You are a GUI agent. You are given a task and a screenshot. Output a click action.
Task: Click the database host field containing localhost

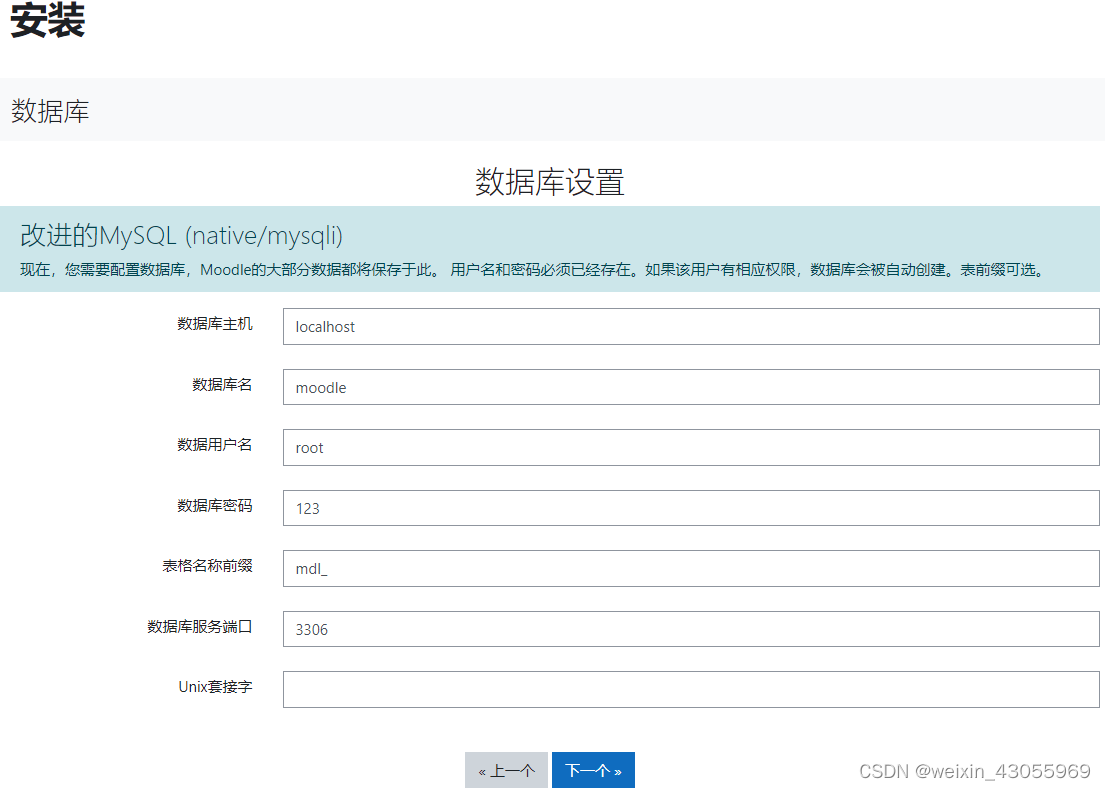point(691,327)
